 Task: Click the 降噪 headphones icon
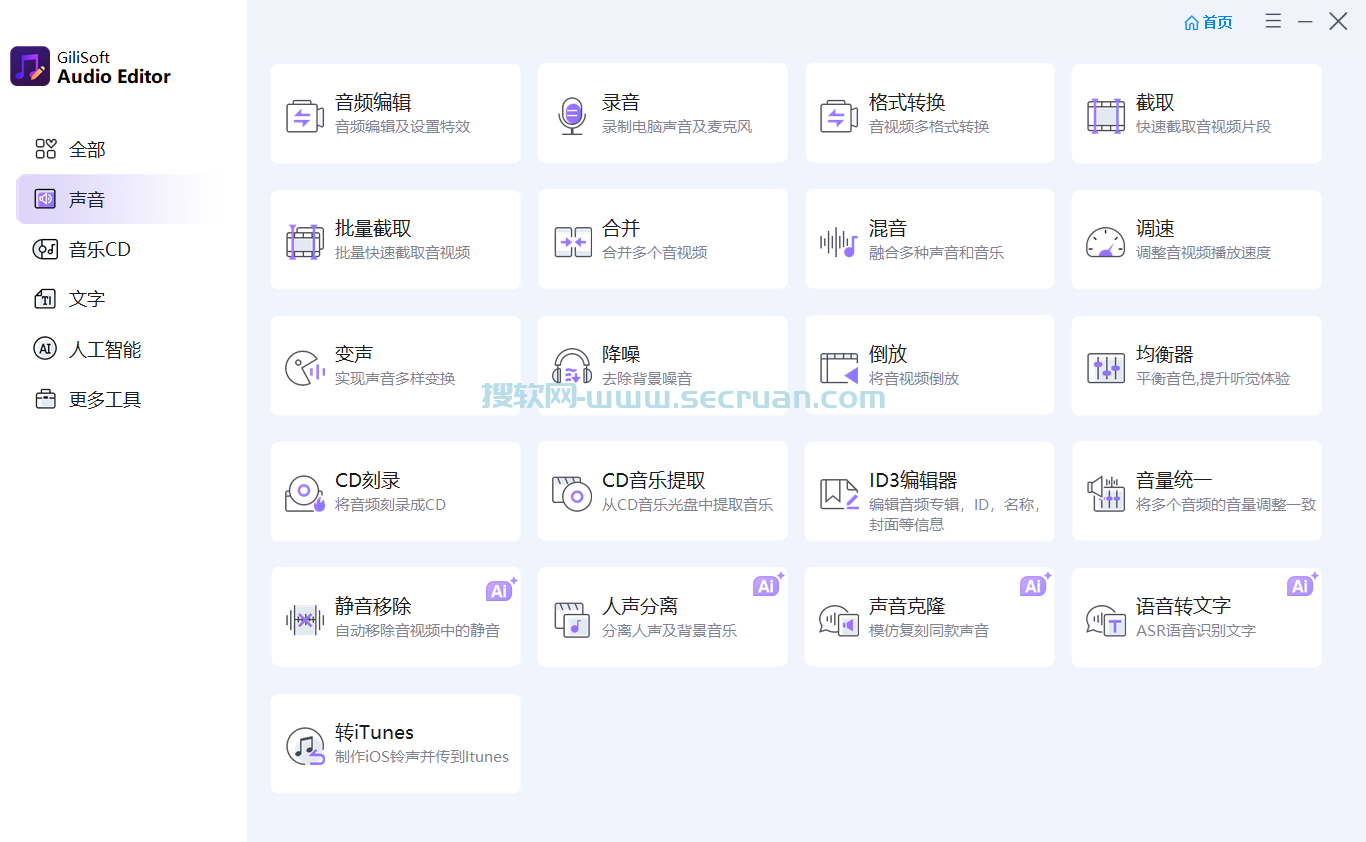[x=571, y=367]
